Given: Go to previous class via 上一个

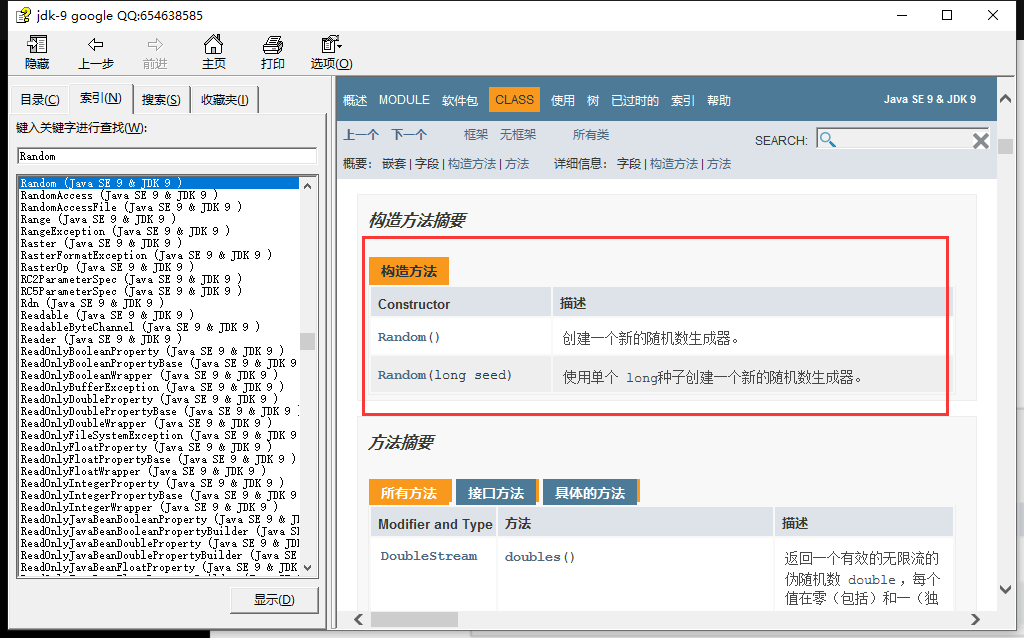Looking at the screenshot, I should tap(360, 135).
